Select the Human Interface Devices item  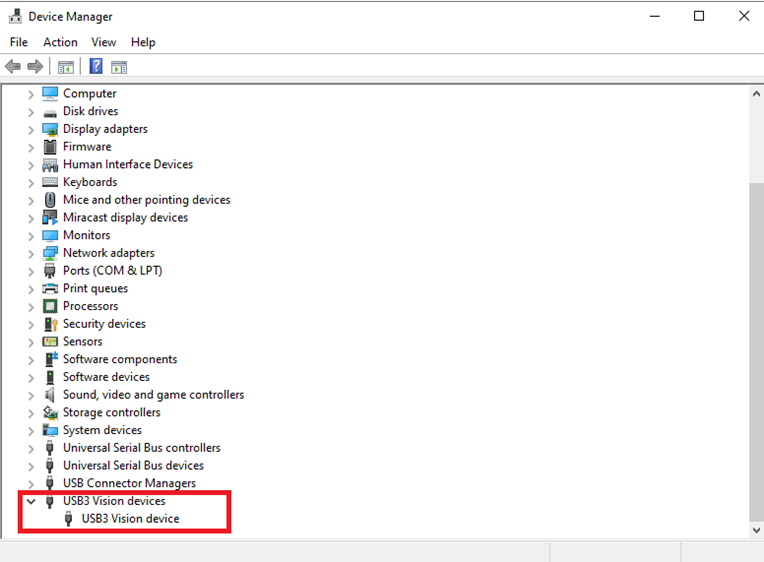pyautogui.click(x=127, y=164)
